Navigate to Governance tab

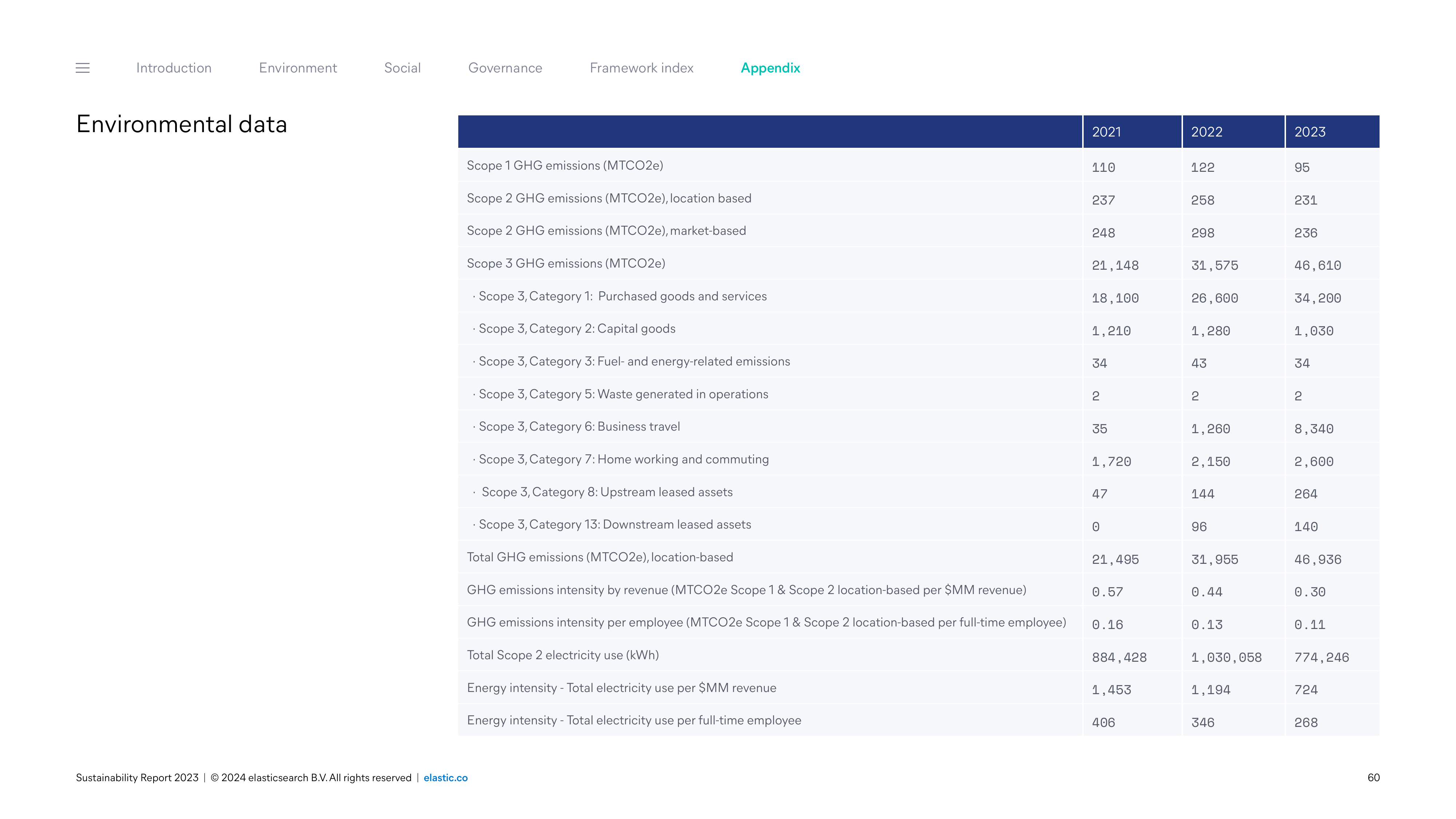pos(505,68)
